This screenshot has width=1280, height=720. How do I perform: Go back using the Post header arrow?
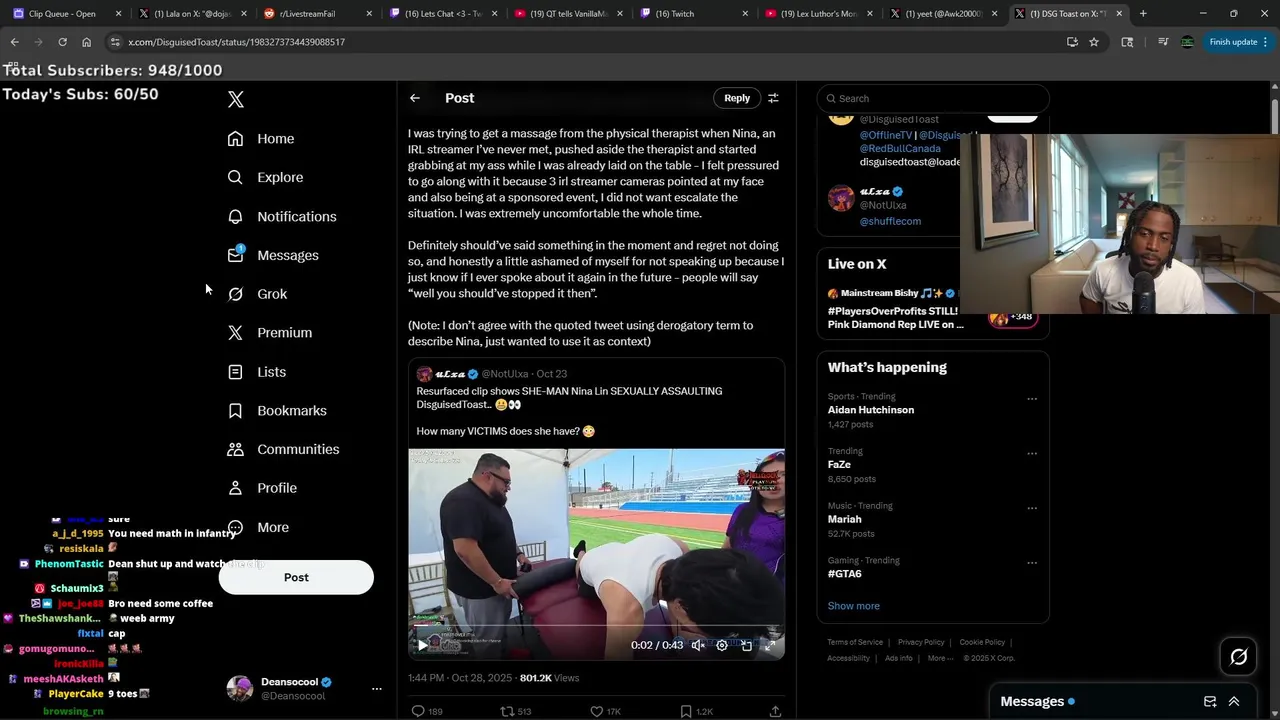coord(415,98)
